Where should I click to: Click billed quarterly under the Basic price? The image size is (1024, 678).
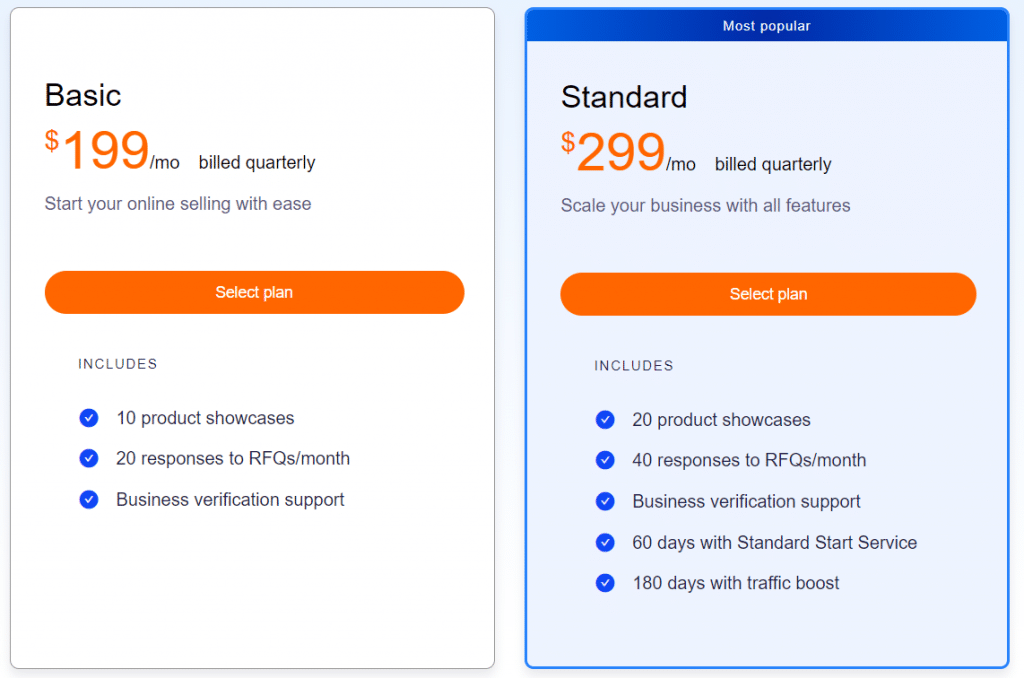pyautogui.click(x=256, y=162)
